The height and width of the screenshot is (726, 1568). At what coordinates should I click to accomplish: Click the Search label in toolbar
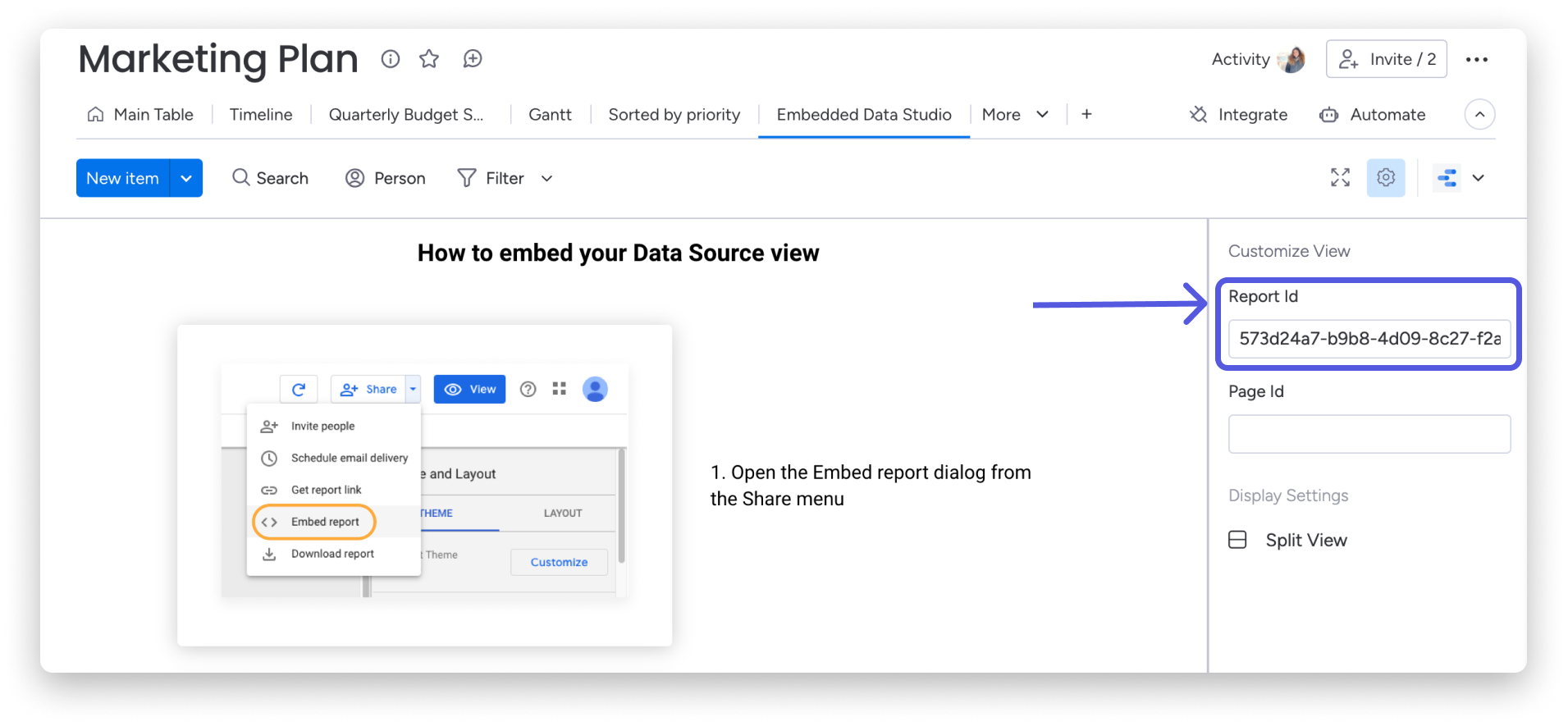point(282,178)
